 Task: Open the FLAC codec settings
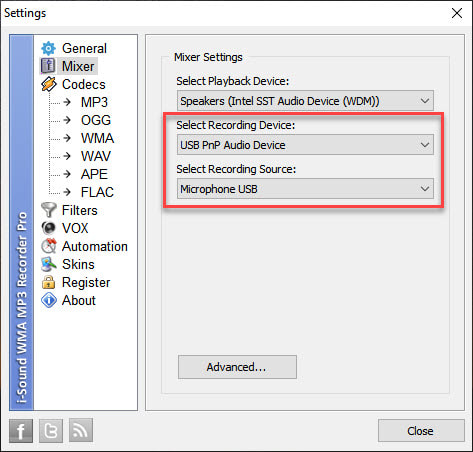pos(97,192)
